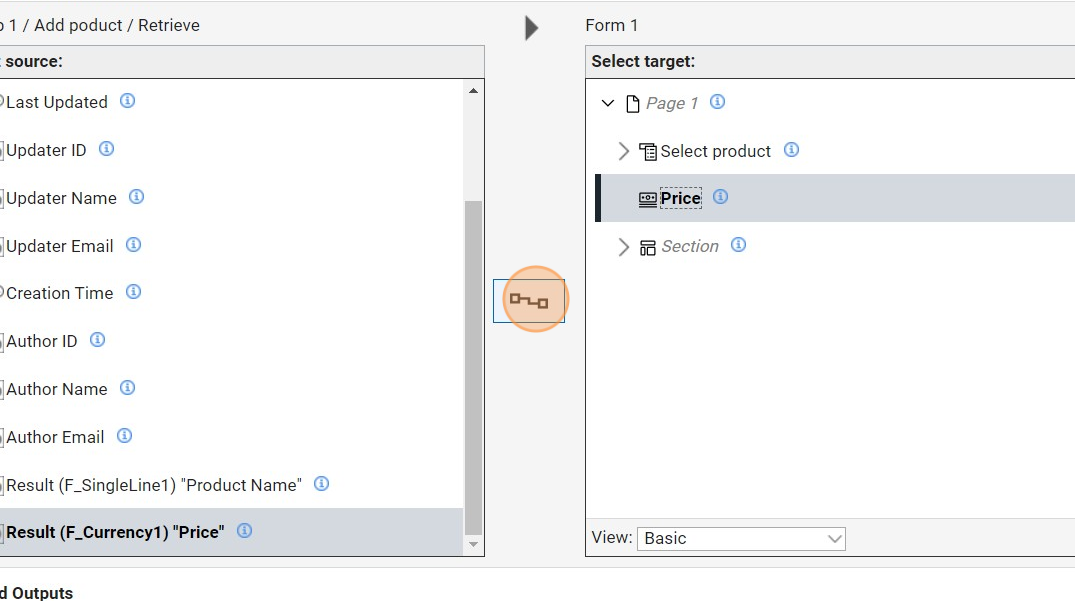This screenshot has width=1075, height=601.
Task: Click info icon next to Last Updated
Action: click(x=128, y=101)
